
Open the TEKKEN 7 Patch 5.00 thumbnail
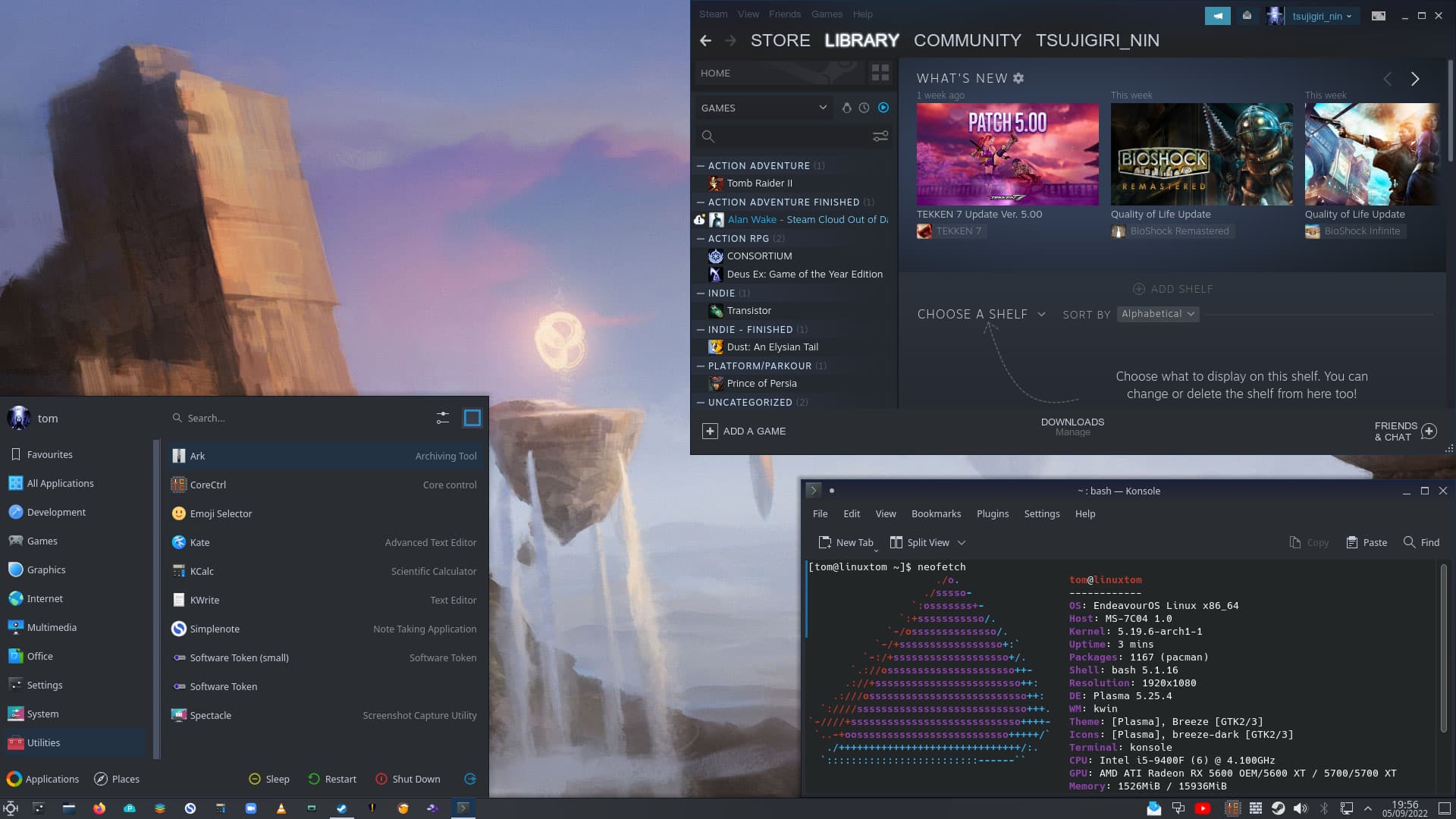[x=1007, y=154]
